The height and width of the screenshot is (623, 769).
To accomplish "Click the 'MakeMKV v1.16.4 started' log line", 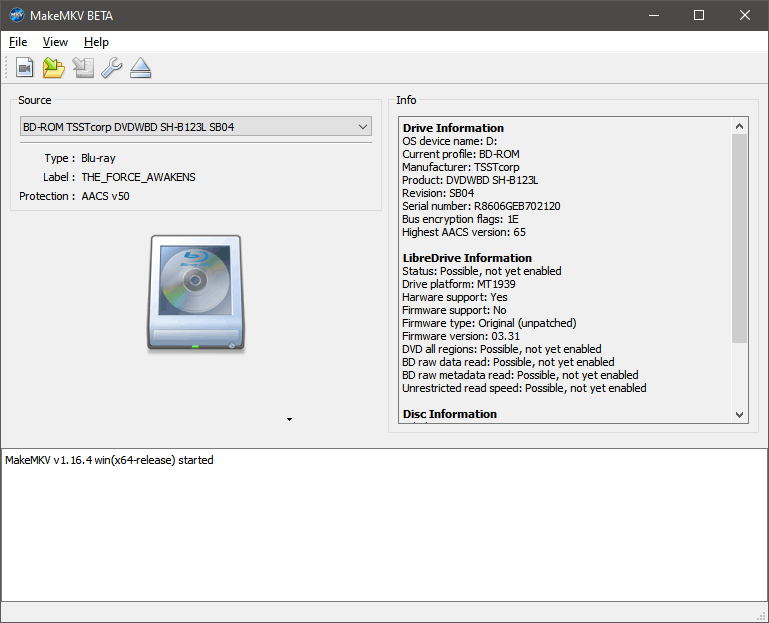I will pyautogui.click(x=109, y=460).
